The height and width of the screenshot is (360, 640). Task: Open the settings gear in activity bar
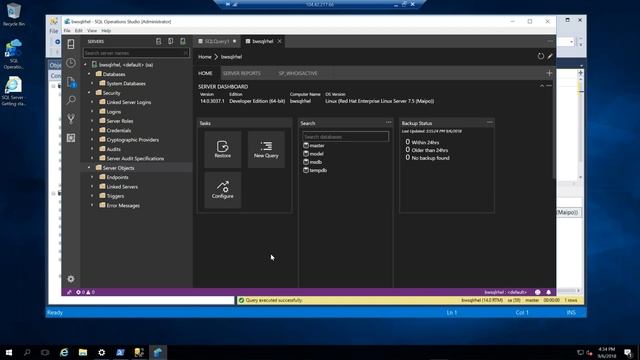click(71, 279)
